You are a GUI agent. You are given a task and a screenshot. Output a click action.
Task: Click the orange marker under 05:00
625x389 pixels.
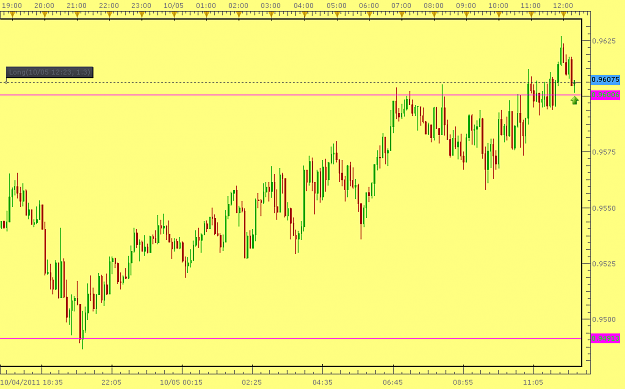click(x=337, y=15)
